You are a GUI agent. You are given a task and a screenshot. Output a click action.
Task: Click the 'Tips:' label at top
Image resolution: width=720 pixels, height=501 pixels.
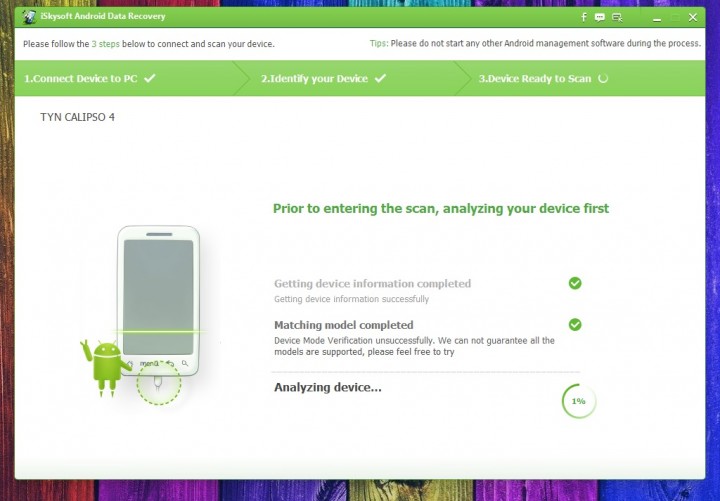379,44
